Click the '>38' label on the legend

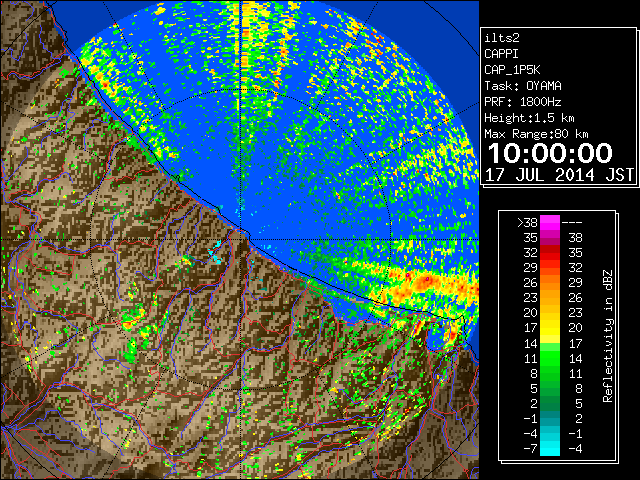click(527, 223)
